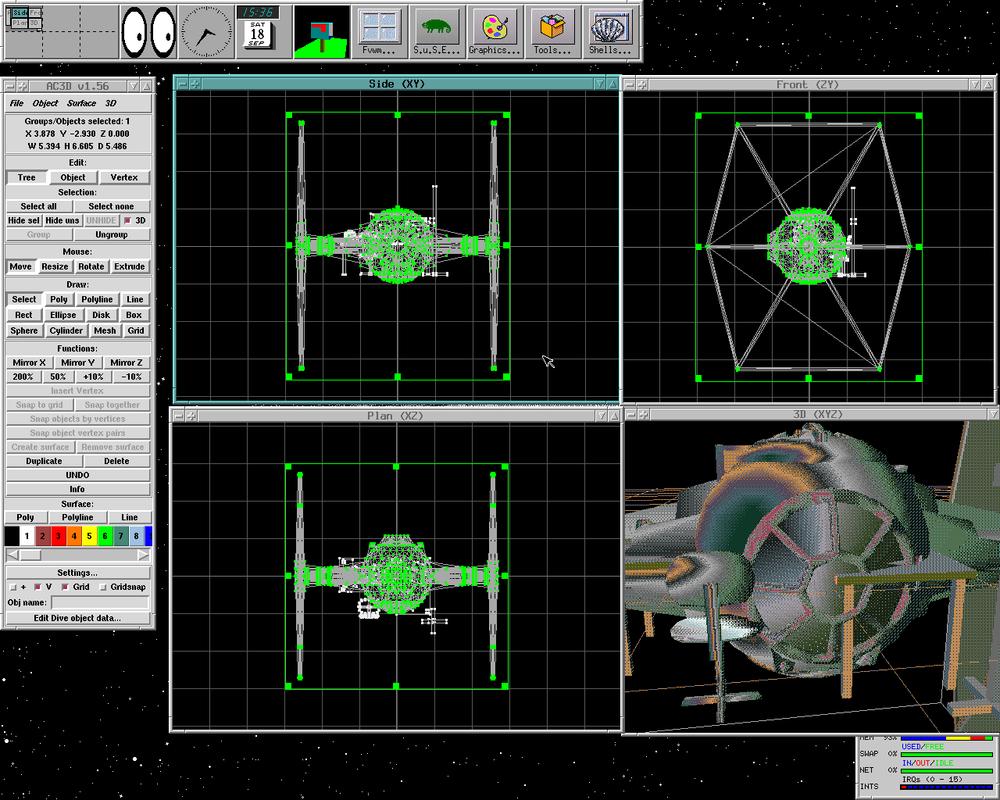The width and height of the screenshot is (1000, 800).
Task: Switch Edit mode to Tree
Action: click(x=27, y=177)
